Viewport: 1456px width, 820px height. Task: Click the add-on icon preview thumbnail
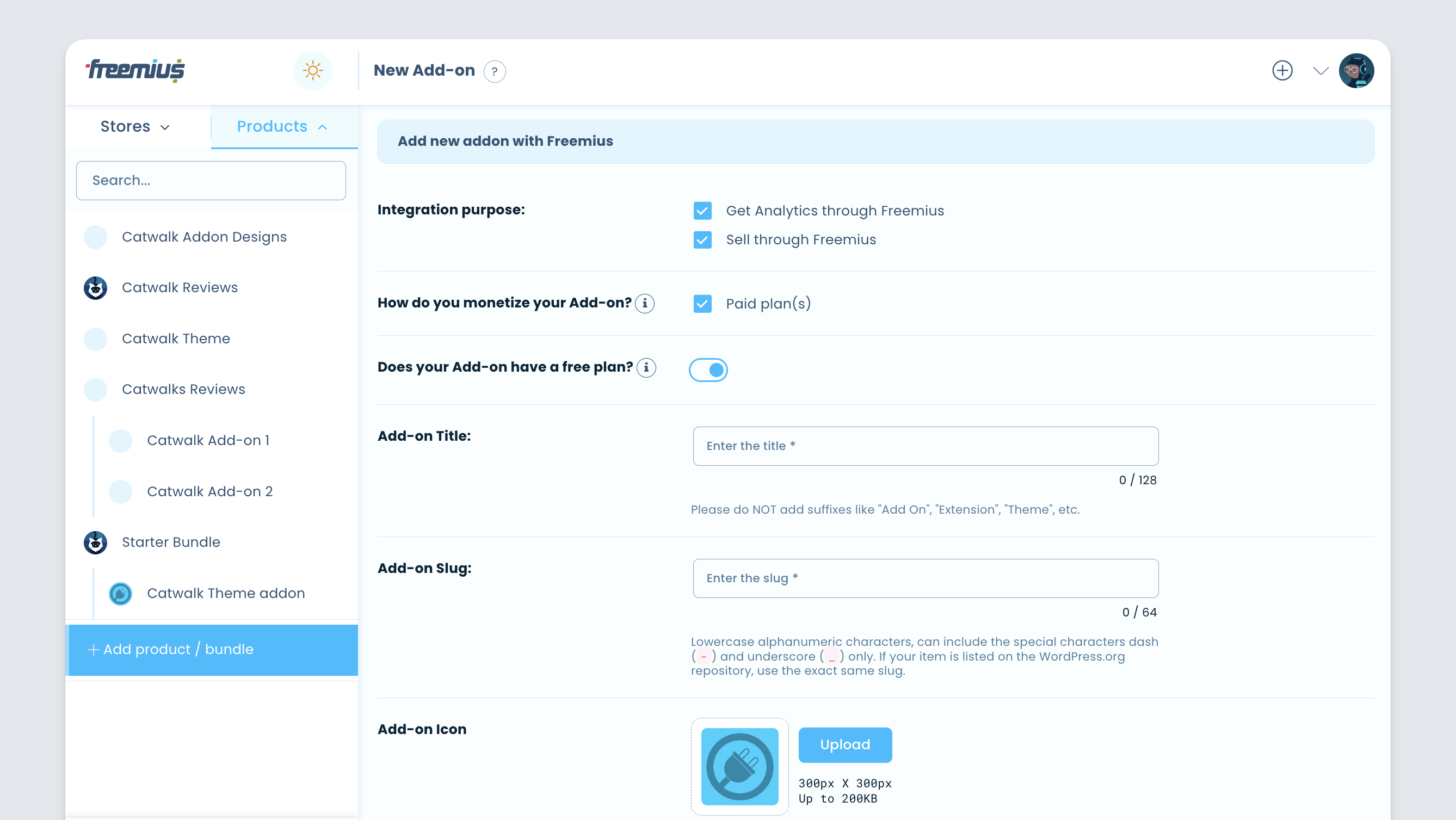pos(740,766)
